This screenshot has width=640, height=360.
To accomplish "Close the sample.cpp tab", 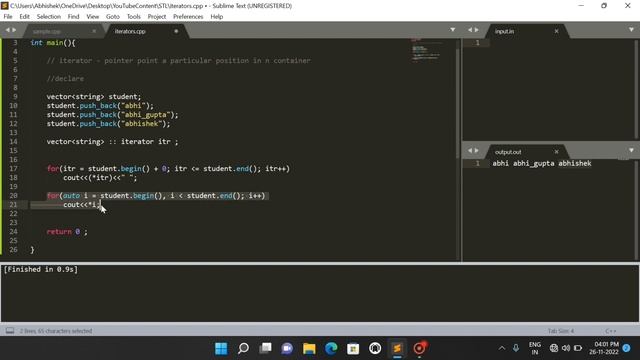I will pyautogui.click(x=94, y=31).
